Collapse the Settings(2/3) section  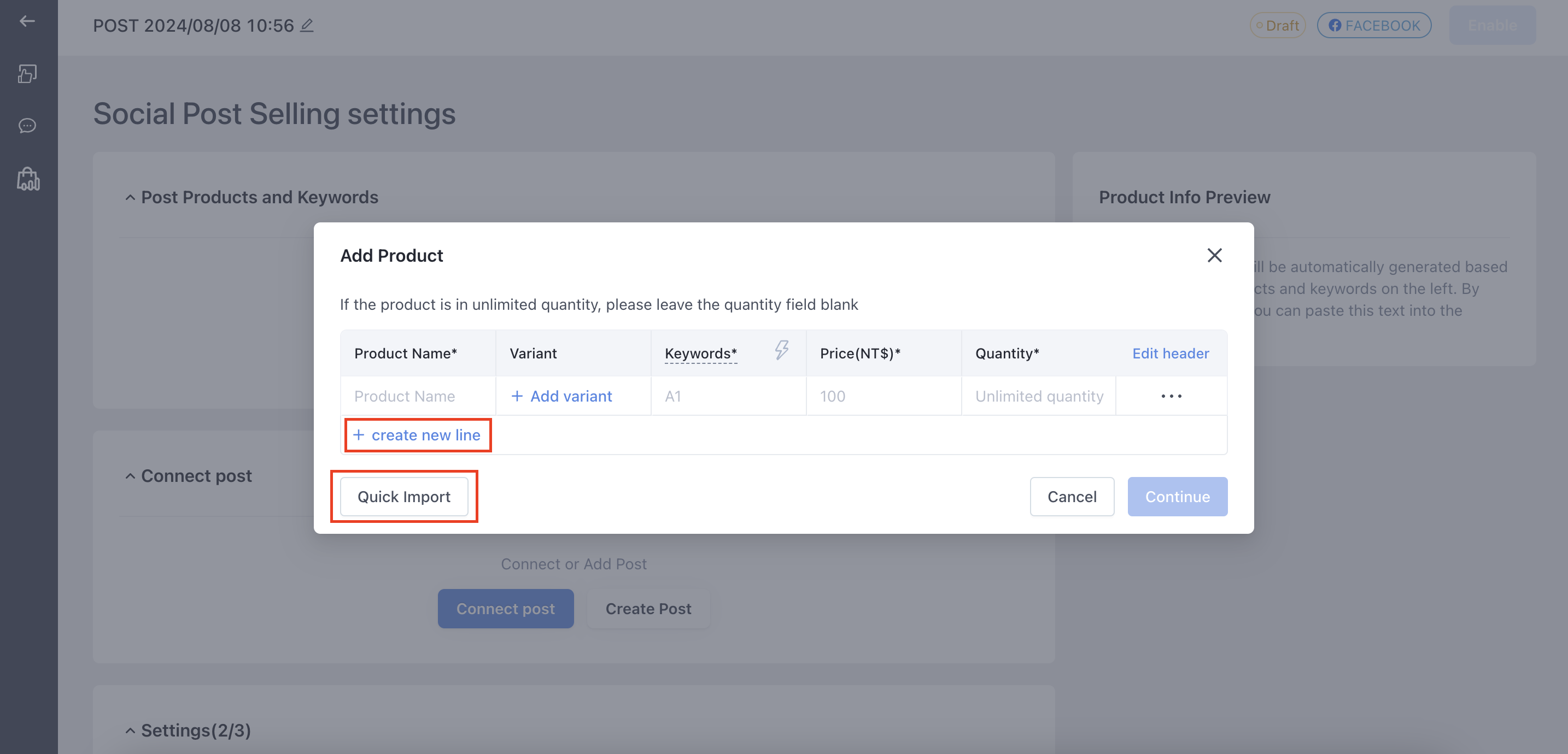pos(130,731)
